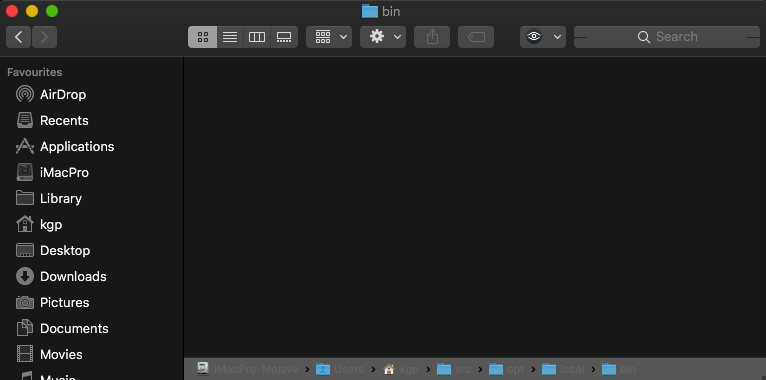Click the Library folder icon
This screenshot has width=766, height=380.
[x=25, y=198]
